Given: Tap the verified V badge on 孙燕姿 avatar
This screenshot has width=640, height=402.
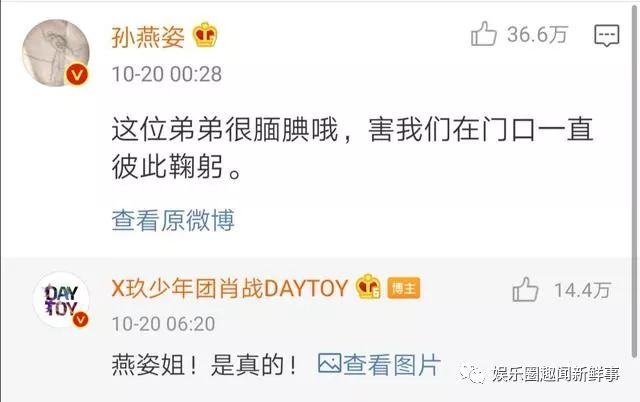Looking at the screenshot, I should (77, 74).
